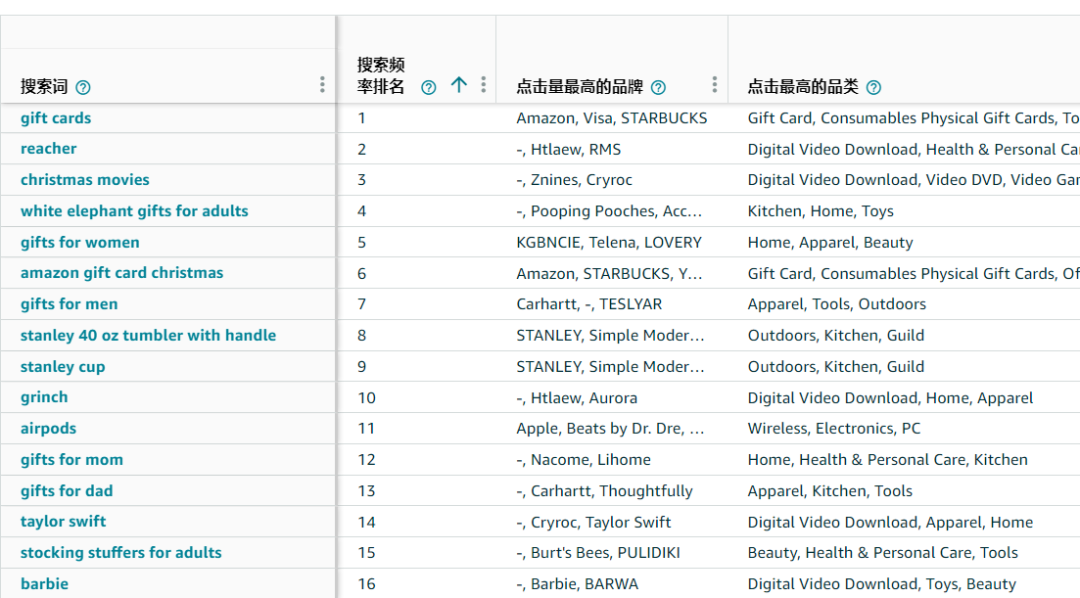Click the 'barbie' search term link
This screenshot has height=598, width=1080.
[44, 583]
